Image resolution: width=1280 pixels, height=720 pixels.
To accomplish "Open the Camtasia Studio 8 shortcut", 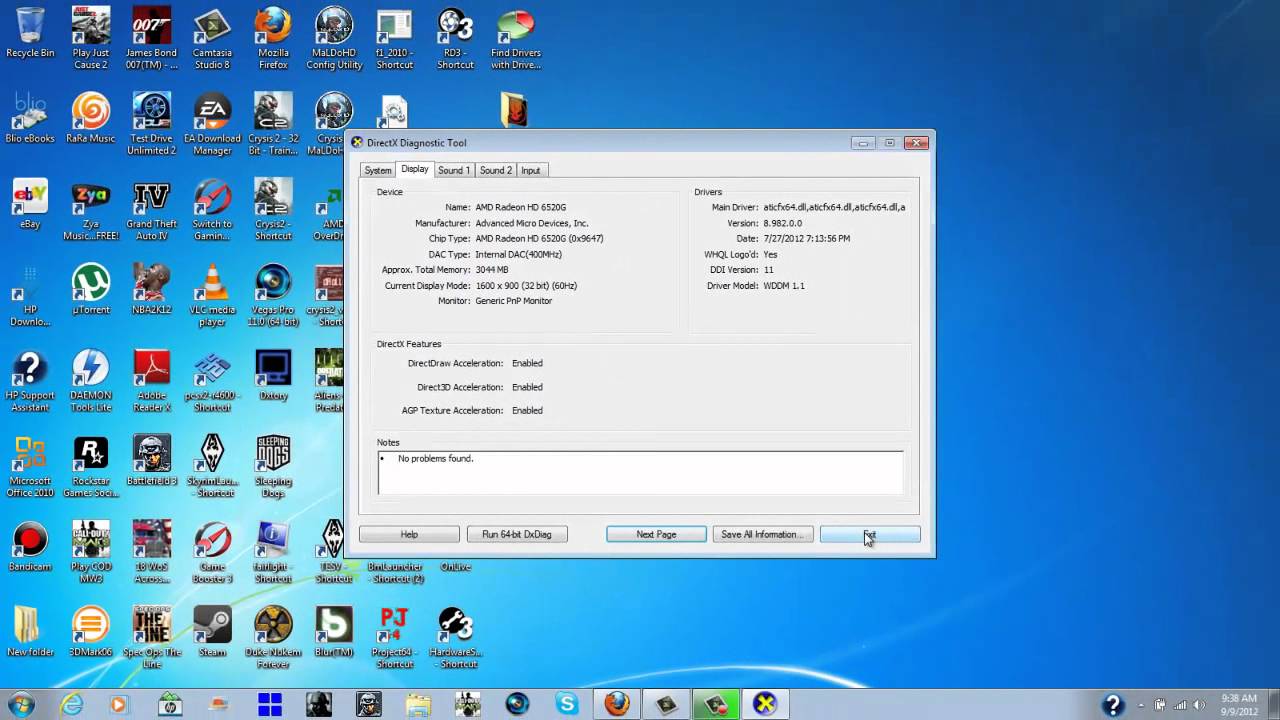I will 212,26.
